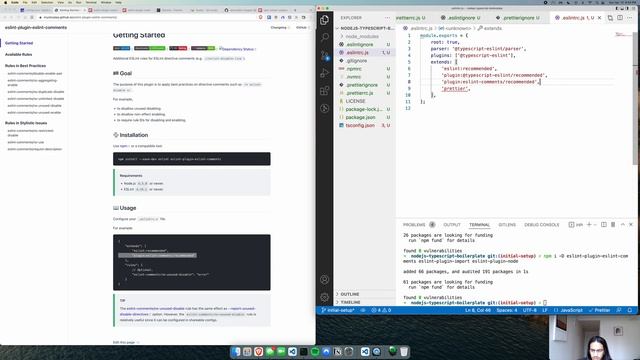Split the terminal panel
Viewport: 640px width, 360px height.
[x=604, y=224]
